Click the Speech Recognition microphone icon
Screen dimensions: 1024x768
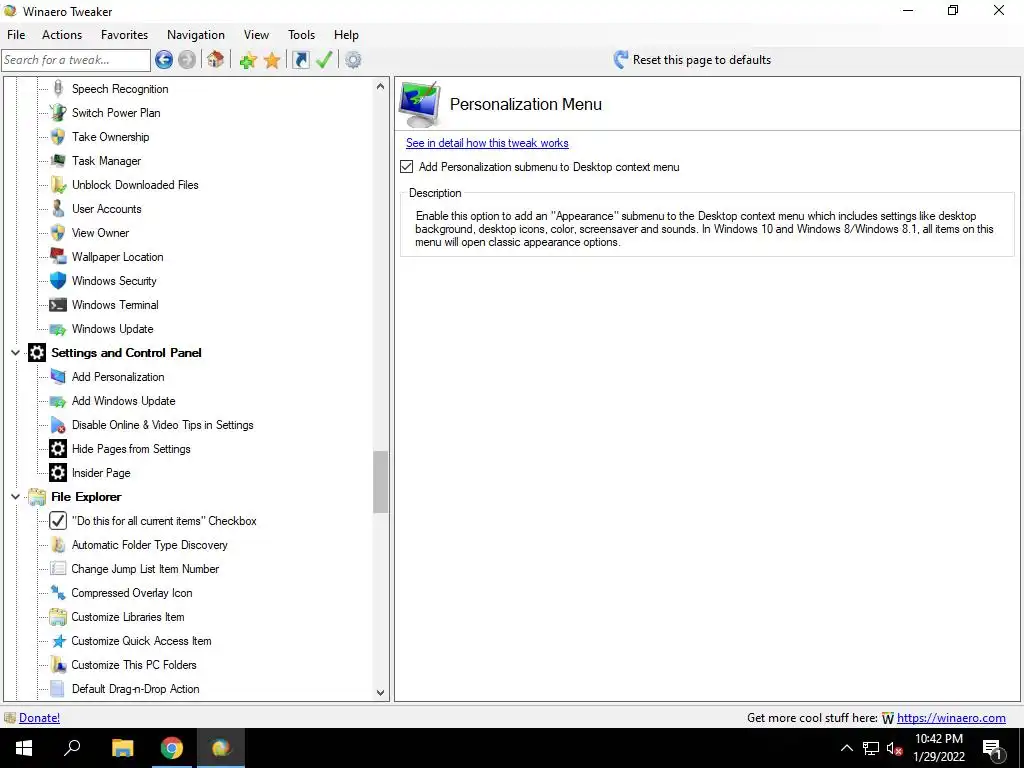[58, 89]
